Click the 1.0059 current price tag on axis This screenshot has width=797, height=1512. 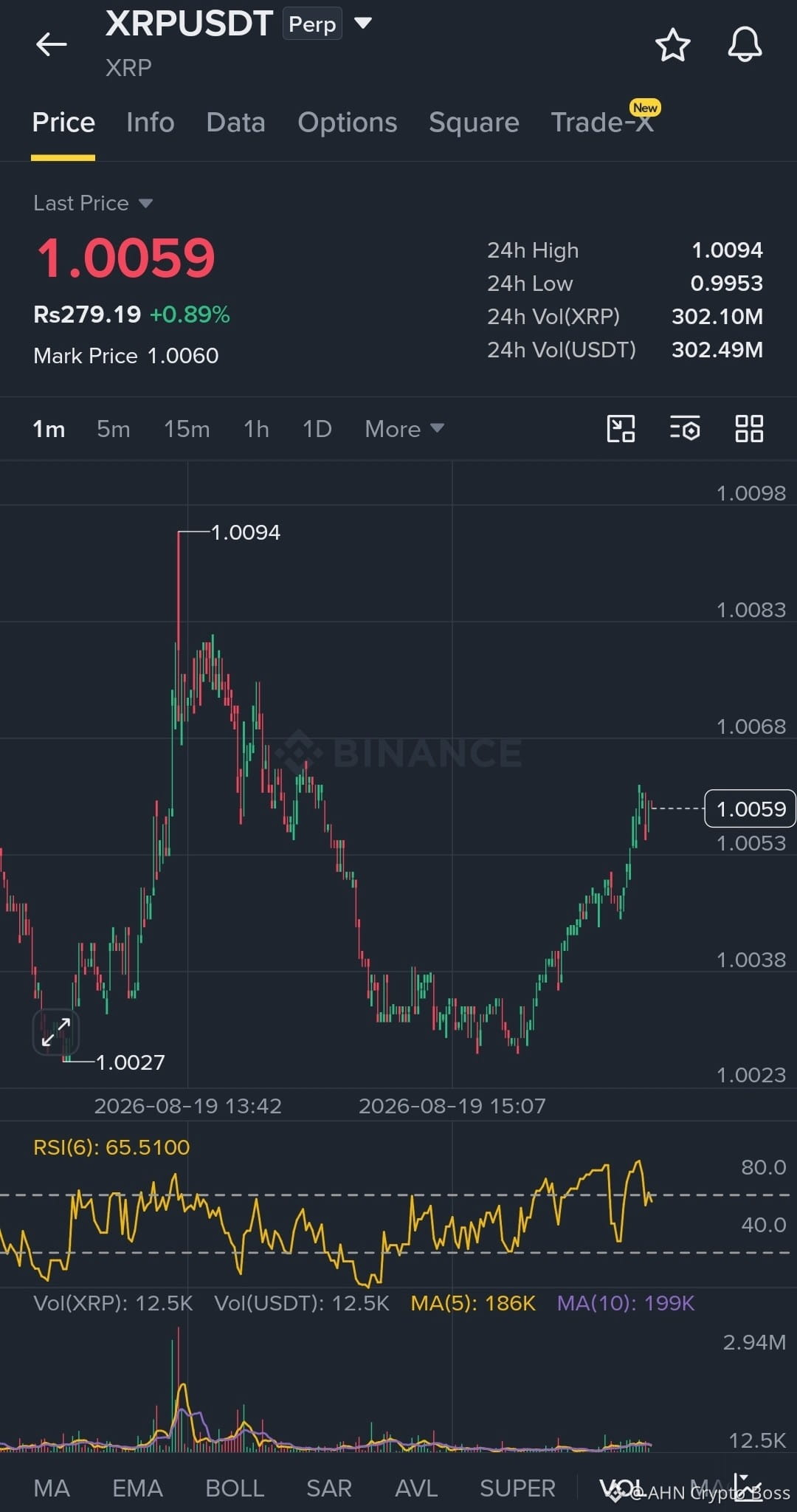(751, 808)
